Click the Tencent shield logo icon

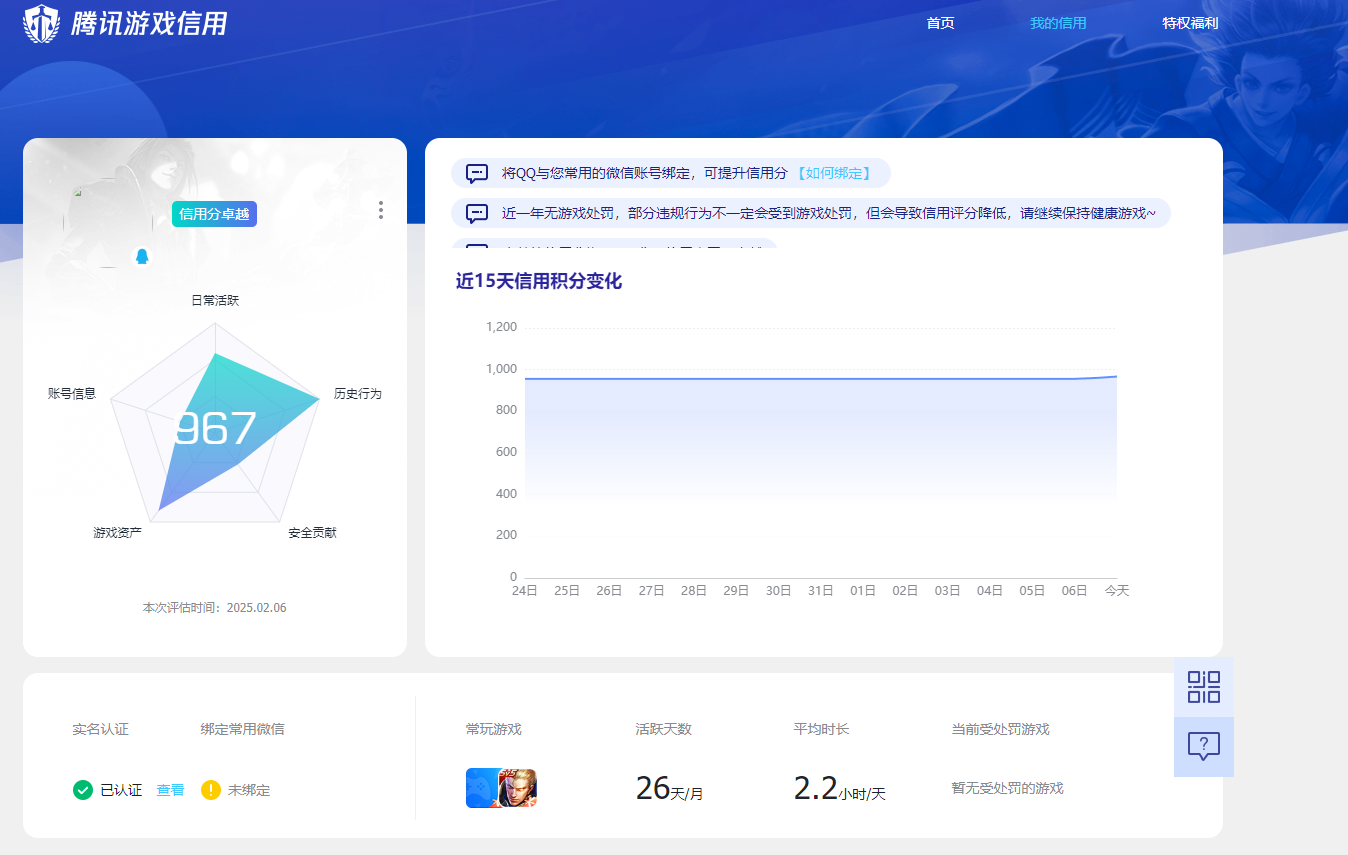pos(42,24)
